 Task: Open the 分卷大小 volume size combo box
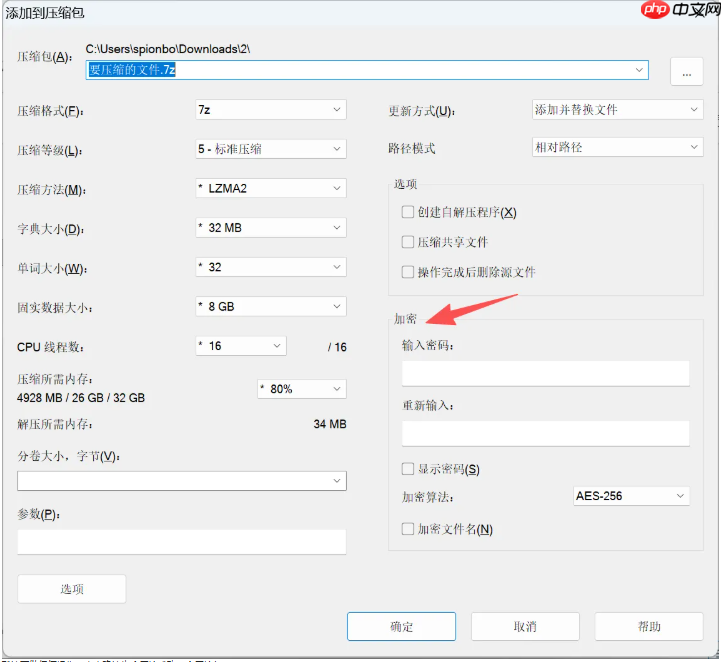coord(182,481)
